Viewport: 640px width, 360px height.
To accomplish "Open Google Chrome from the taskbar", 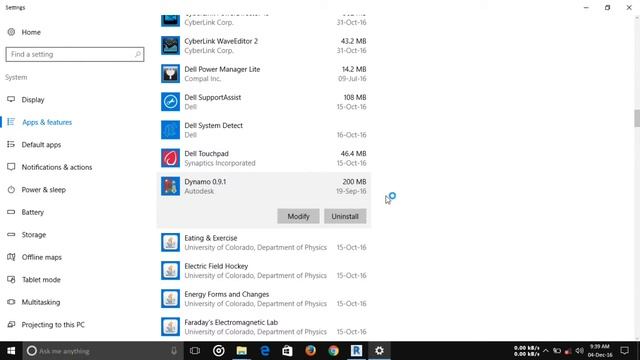I will [x=333, y=351].
